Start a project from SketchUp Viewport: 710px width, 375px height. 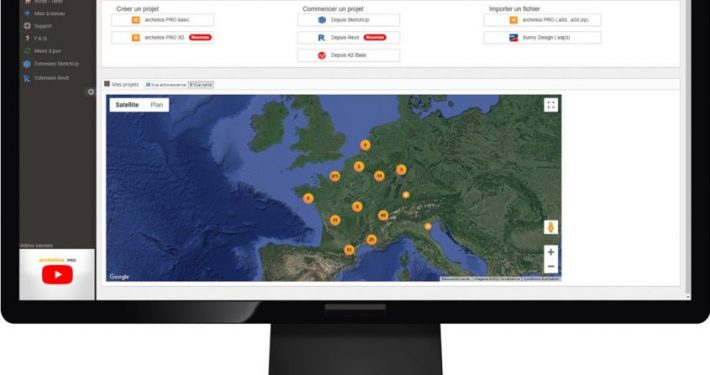349,20
